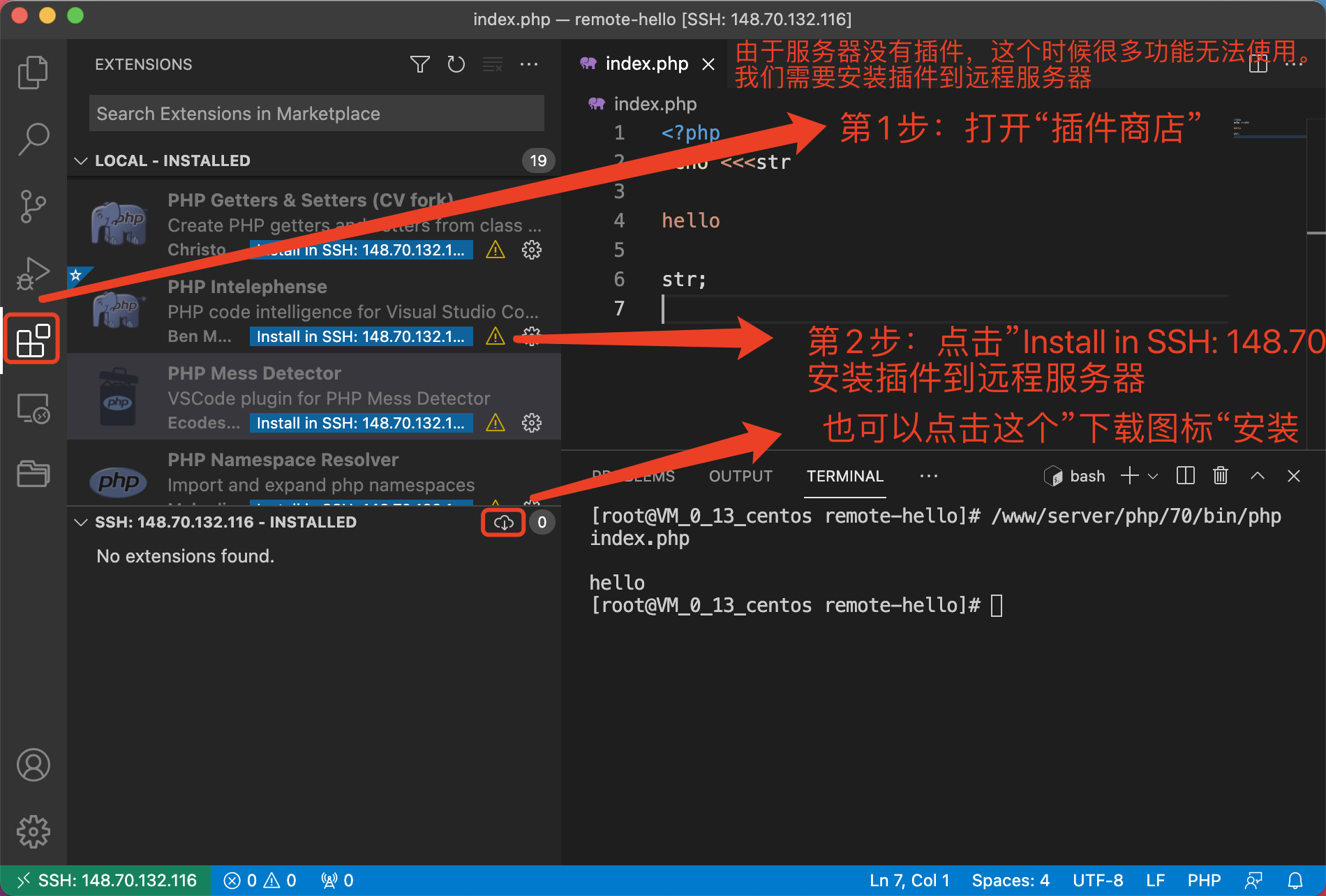Viewport: 1326px width, 896px height.
Task: Open the Accounts menu
Action: point(33,765)
